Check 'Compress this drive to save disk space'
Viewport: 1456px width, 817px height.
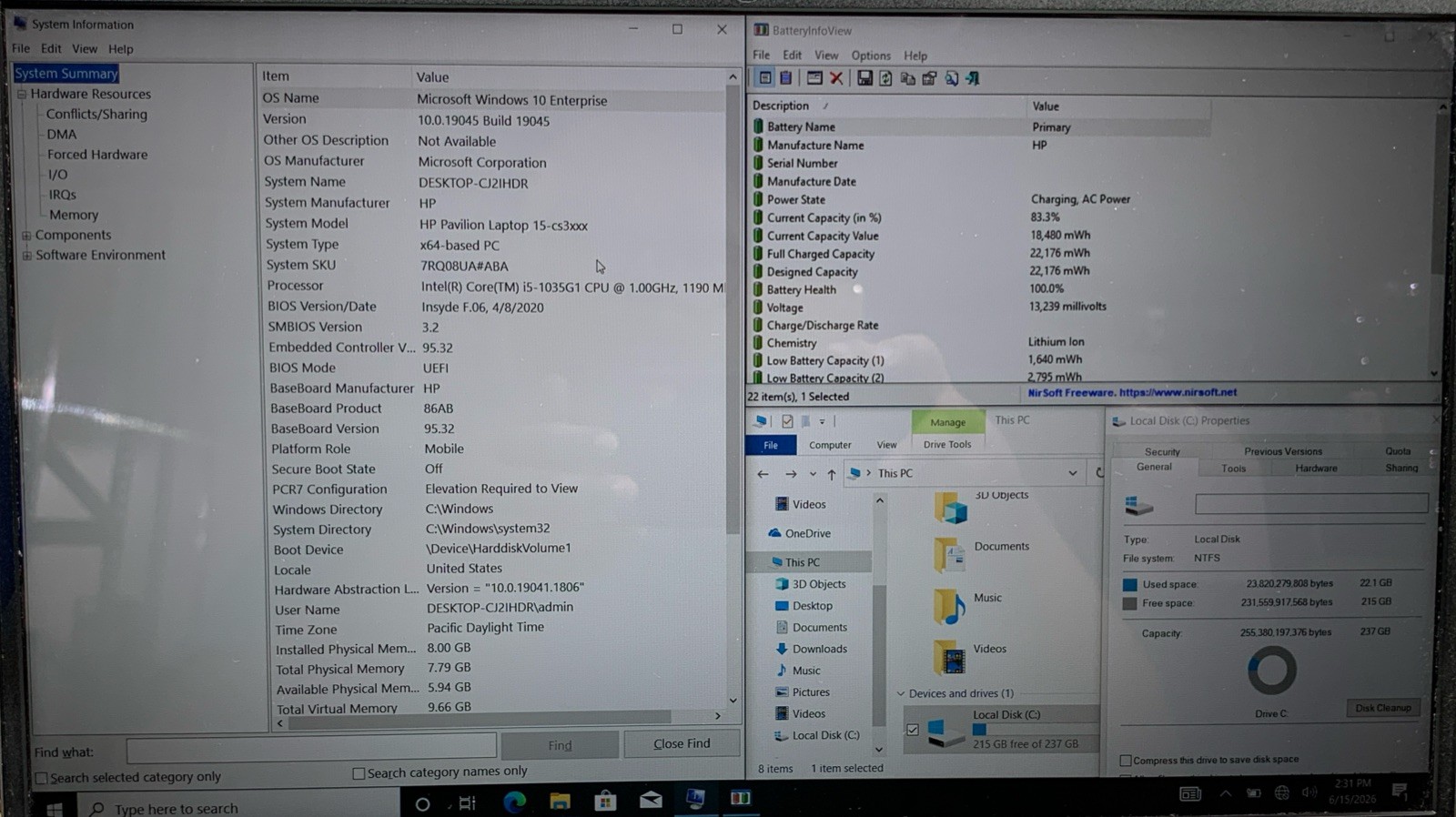[1126, 761]
